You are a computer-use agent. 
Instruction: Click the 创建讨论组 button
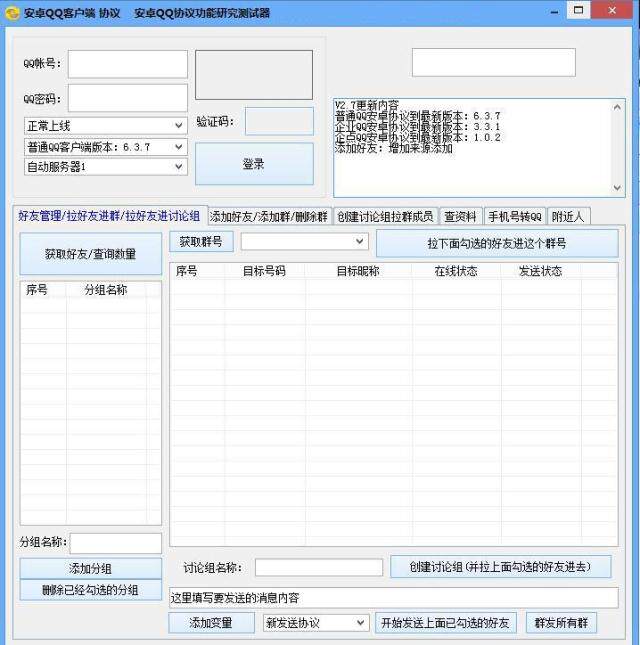coord(501,567)
